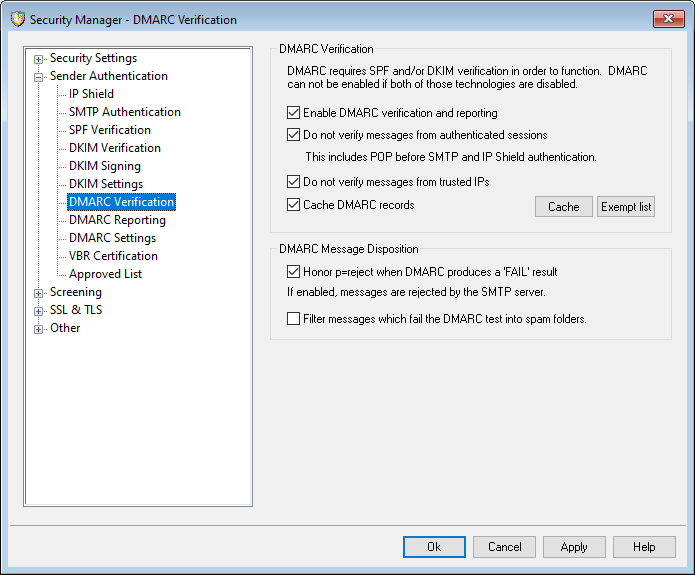Image resolution: width=695 pixels, height=575 pixels.
Task: Expand the SSL & TLS tree node
Action: point(39,310)
